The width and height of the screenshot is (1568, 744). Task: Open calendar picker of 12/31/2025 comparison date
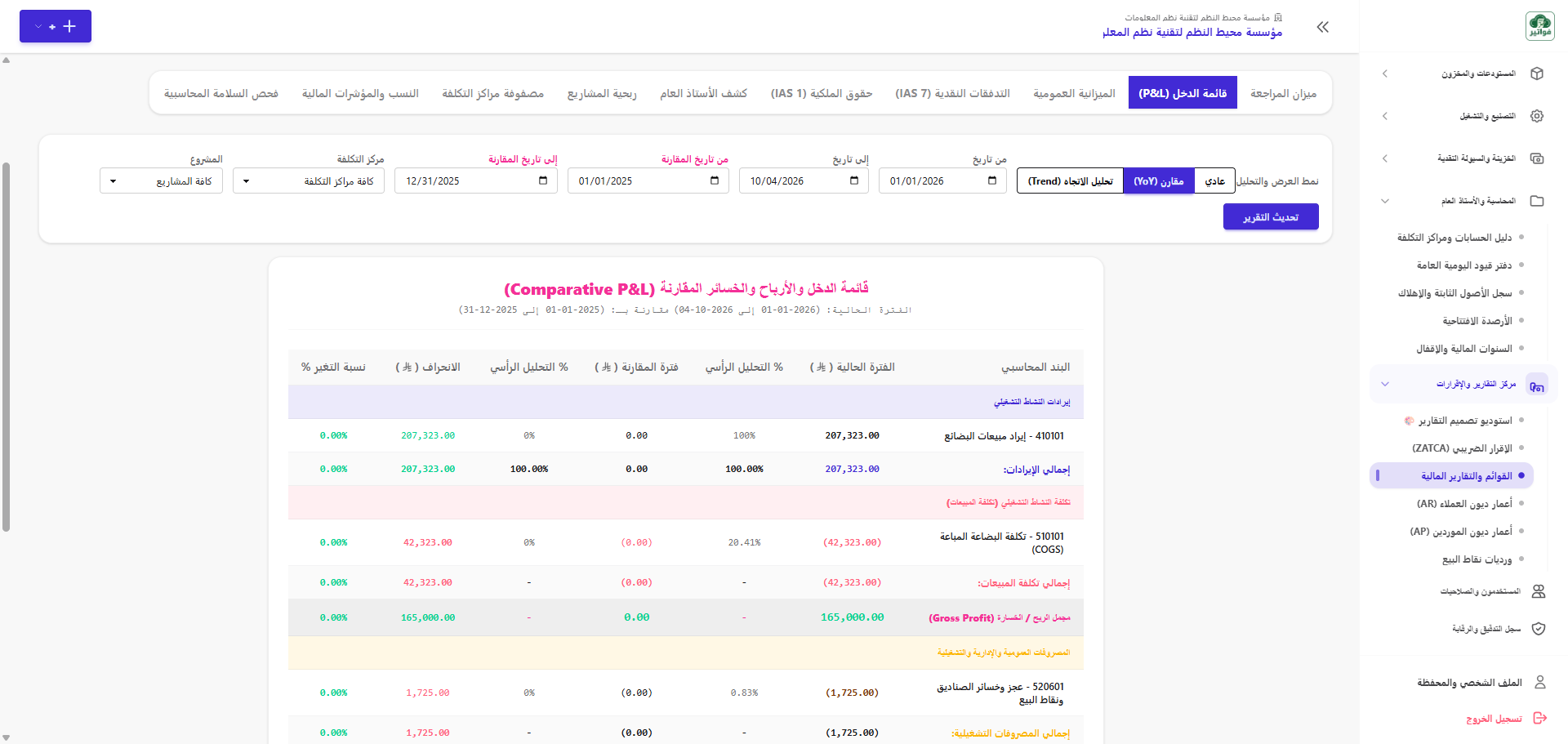pyautogui.click(x=543, y=180)
